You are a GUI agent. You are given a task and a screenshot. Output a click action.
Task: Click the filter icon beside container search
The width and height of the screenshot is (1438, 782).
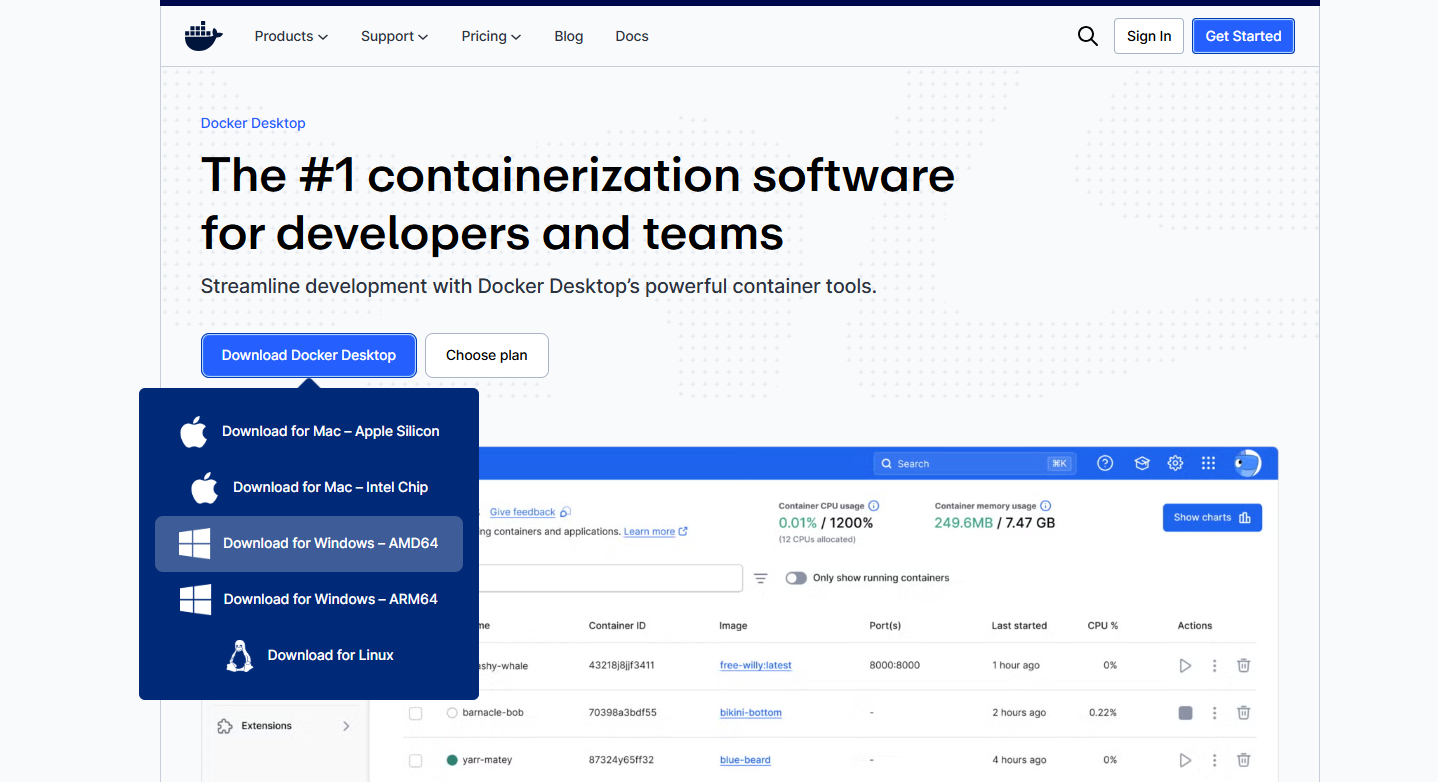pyautogui.click(x=761, y=578)
